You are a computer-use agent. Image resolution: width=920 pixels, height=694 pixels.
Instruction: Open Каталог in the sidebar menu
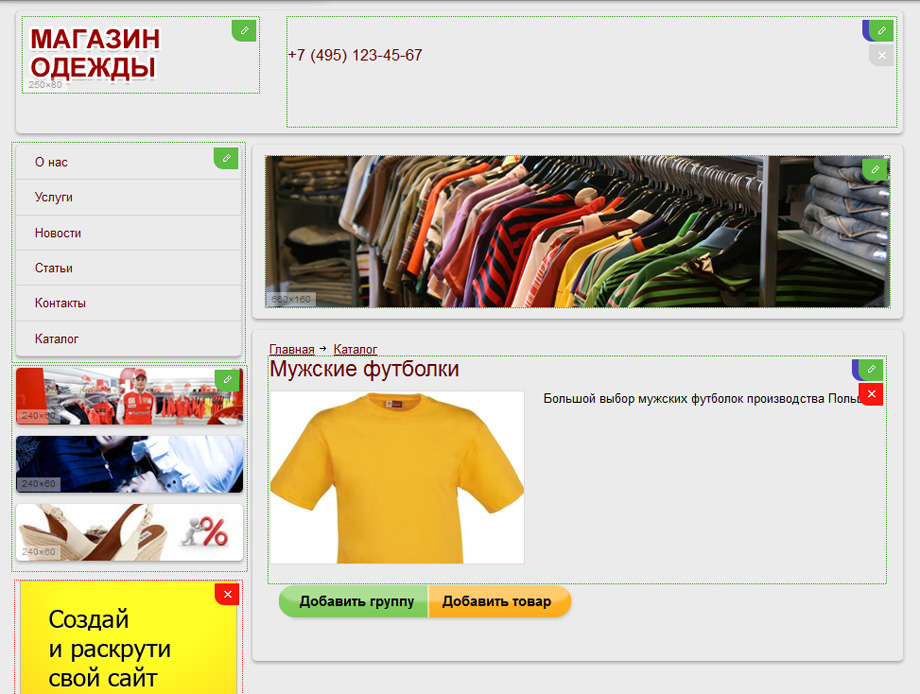pos(57,339)
